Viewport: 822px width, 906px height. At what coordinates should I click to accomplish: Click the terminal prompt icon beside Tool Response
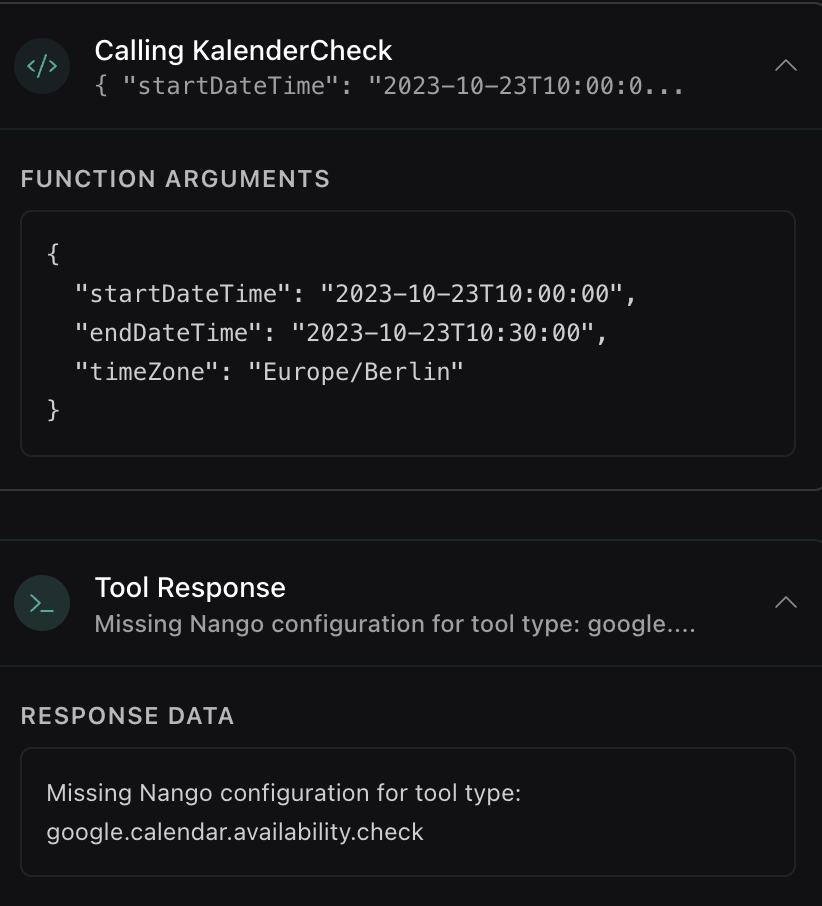[42, 603]
